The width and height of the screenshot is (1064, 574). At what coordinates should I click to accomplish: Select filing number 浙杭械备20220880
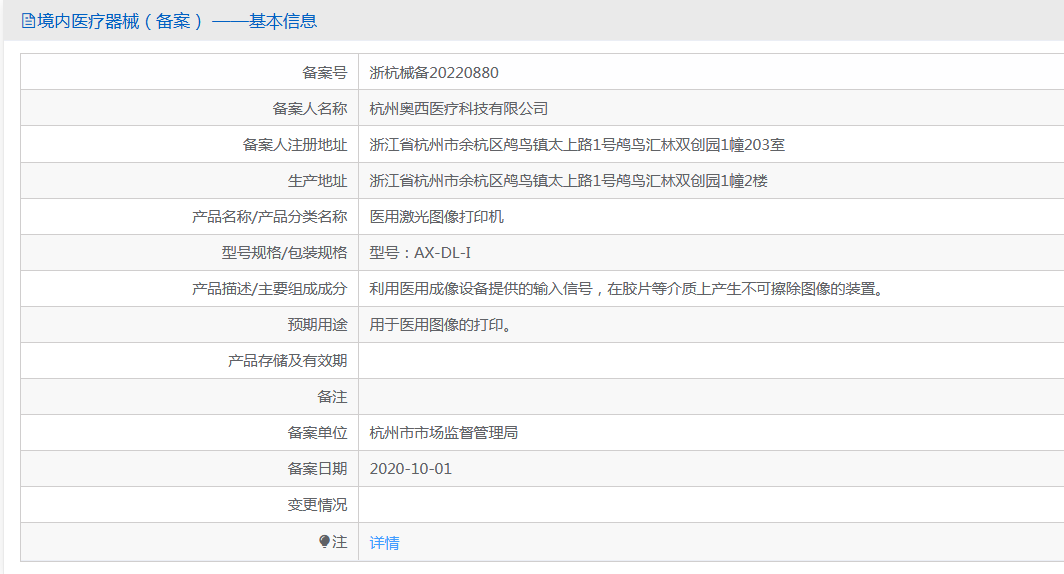point(434,73)
